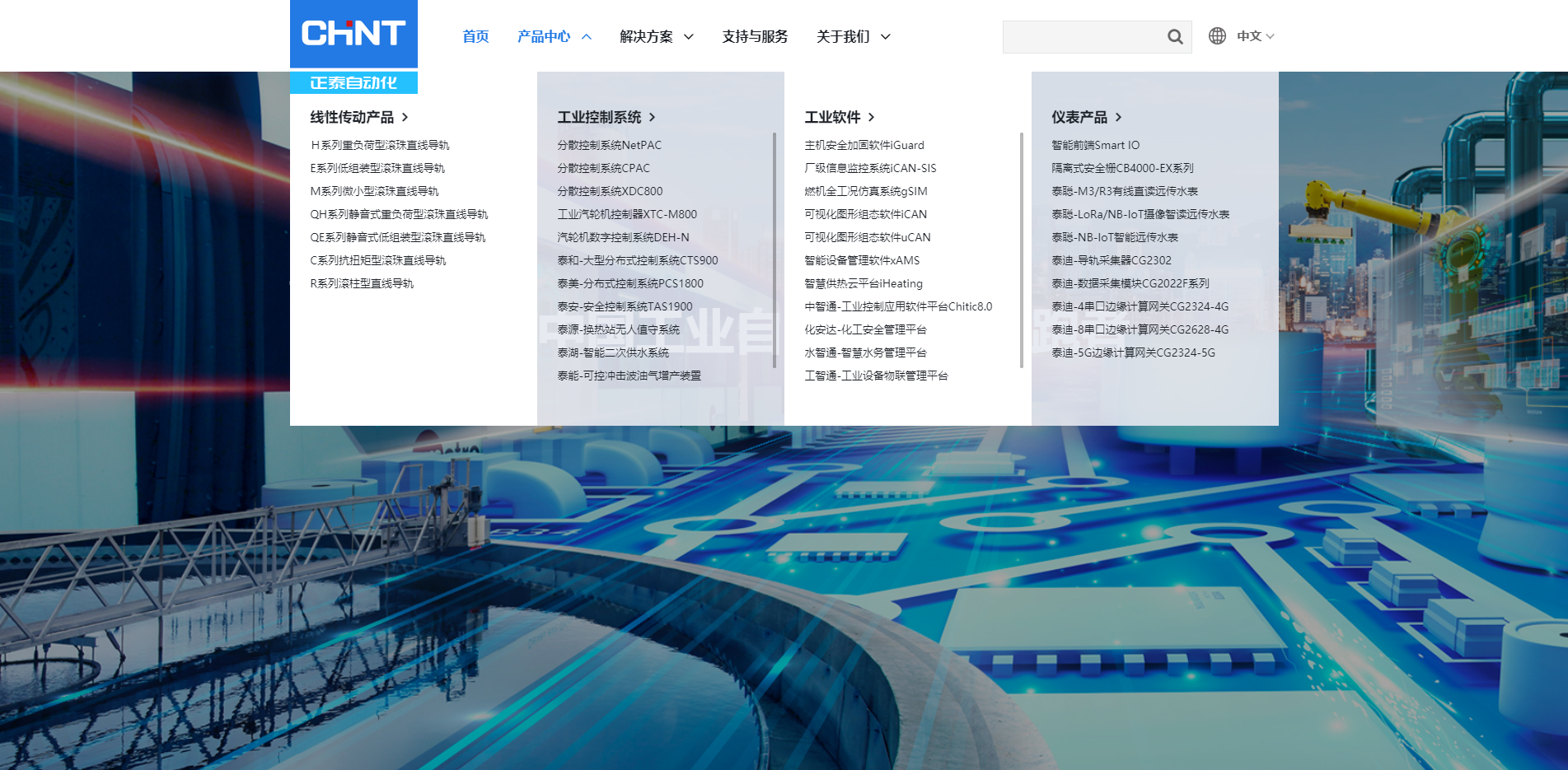Click the 工业软件 list scrollbar

(1022, 247)
